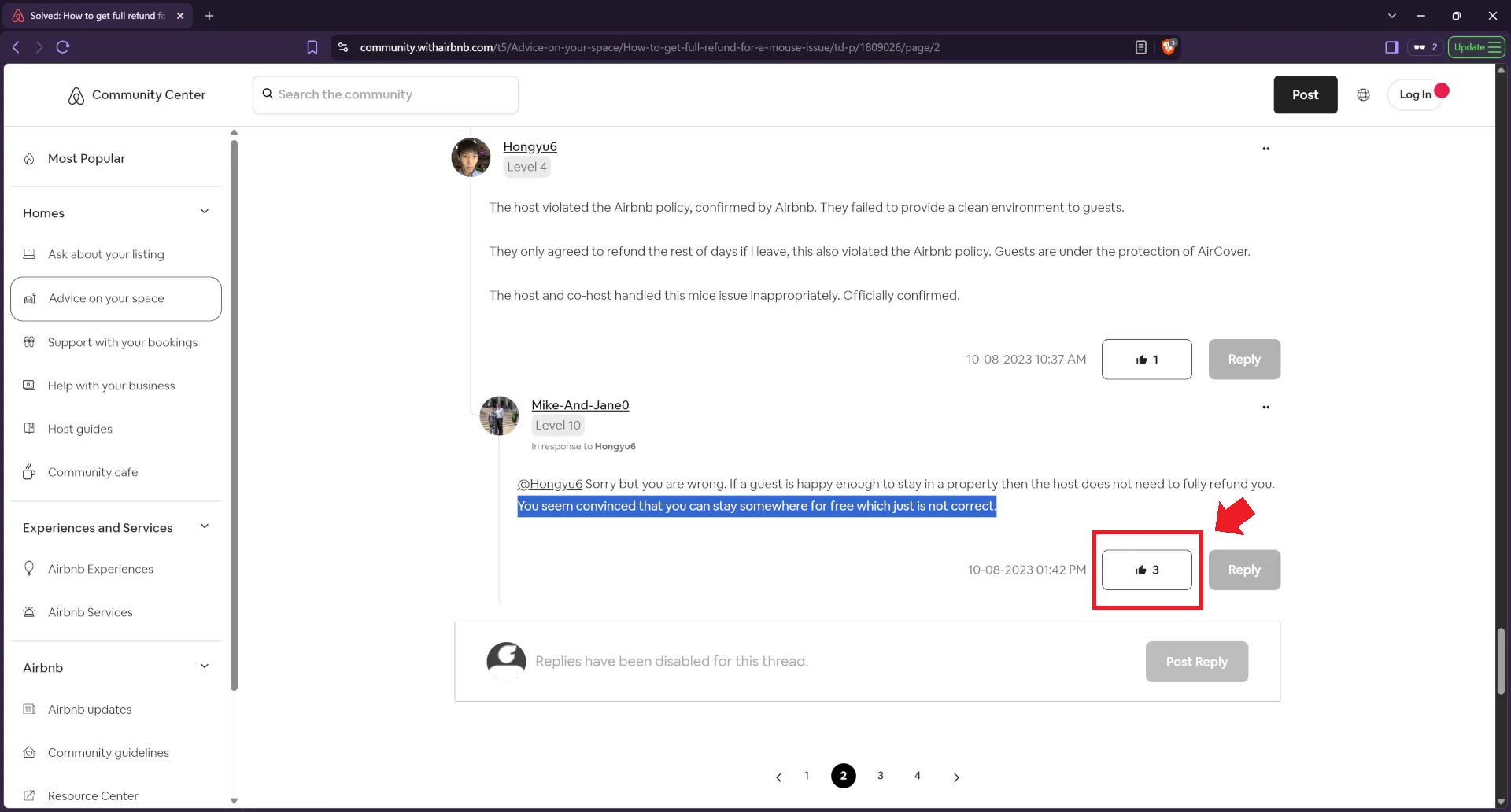Click the Brave Update button

[x=1476, y=47]
